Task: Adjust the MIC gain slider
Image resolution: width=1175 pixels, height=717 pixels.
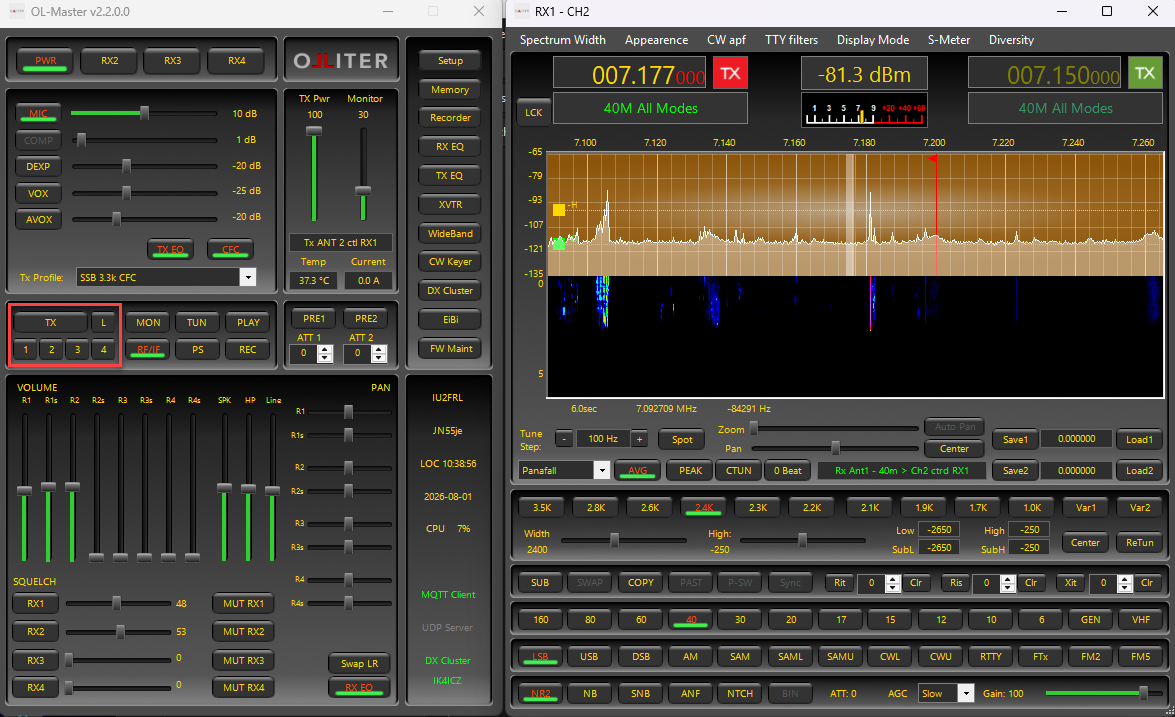Action: click(144, 113)
